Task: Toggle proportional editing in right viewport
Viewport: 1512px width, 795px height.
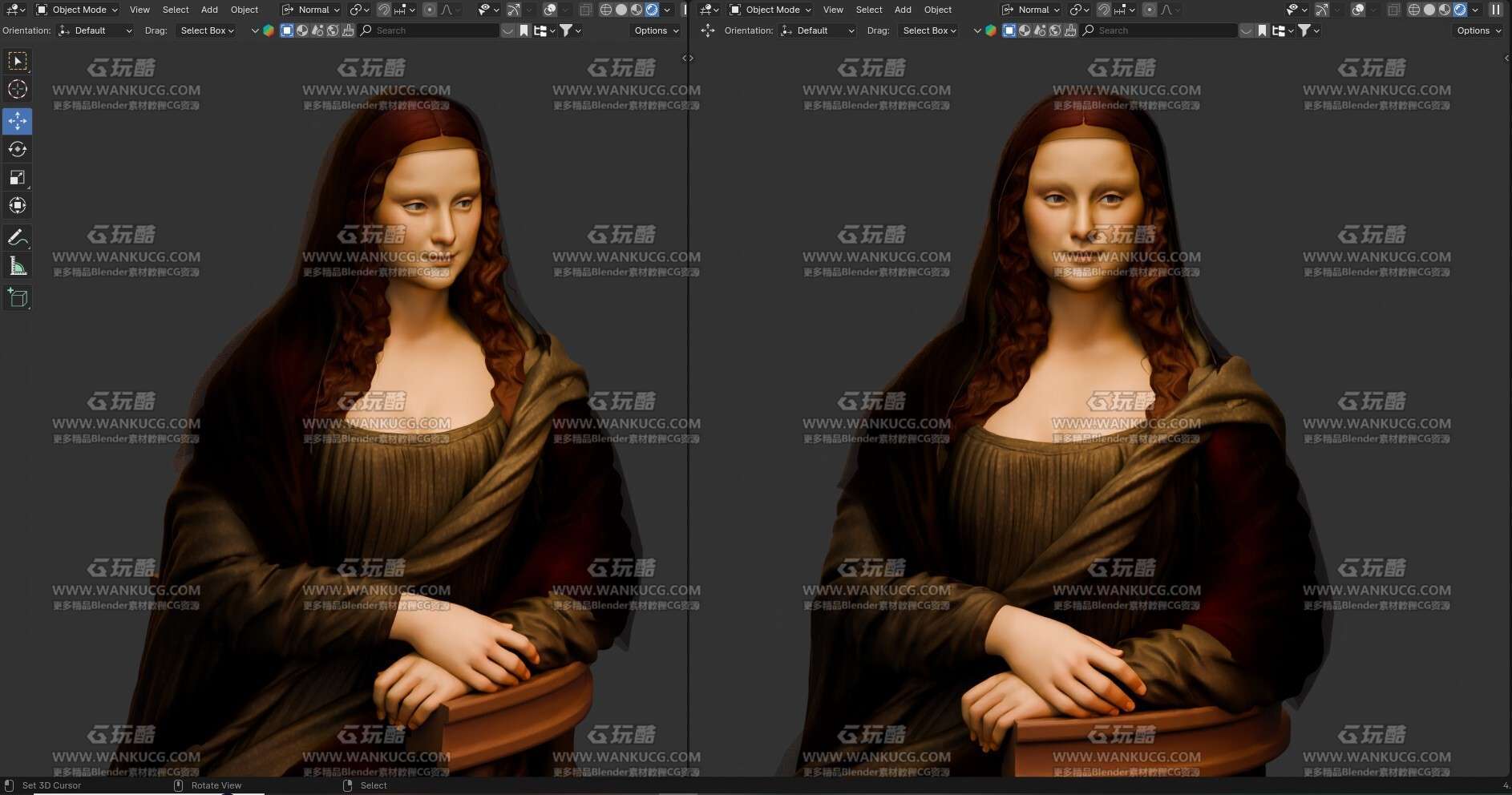Action: 1150,10
